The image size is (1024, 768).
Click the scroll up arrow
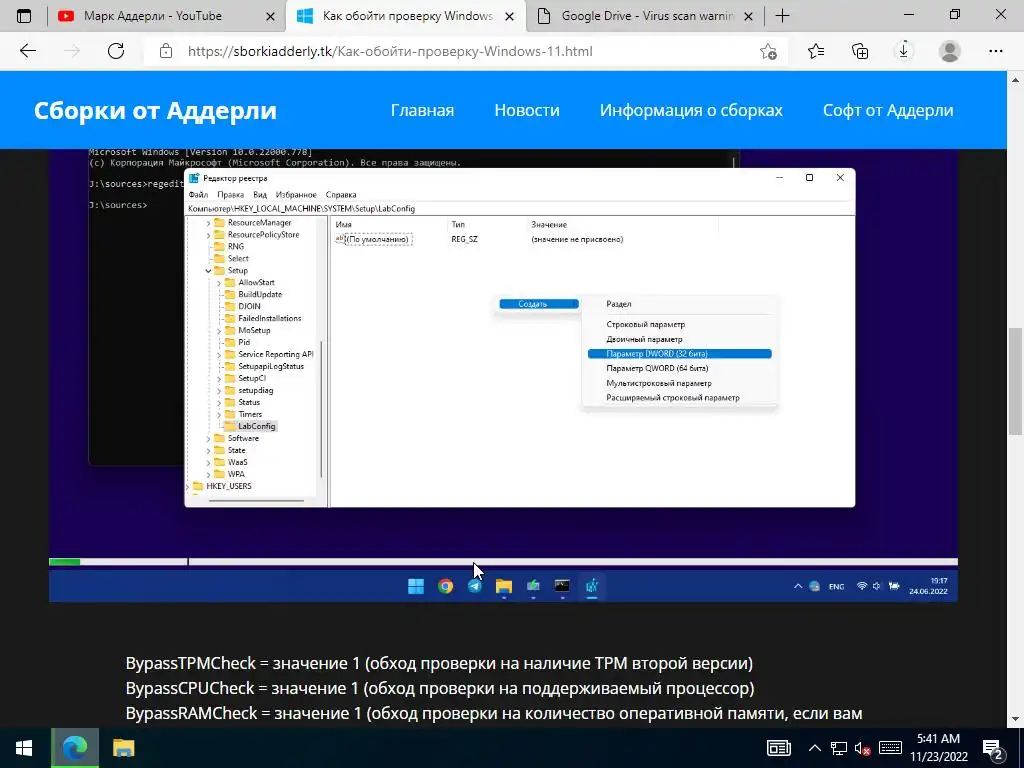click(x=1015, y=80)
